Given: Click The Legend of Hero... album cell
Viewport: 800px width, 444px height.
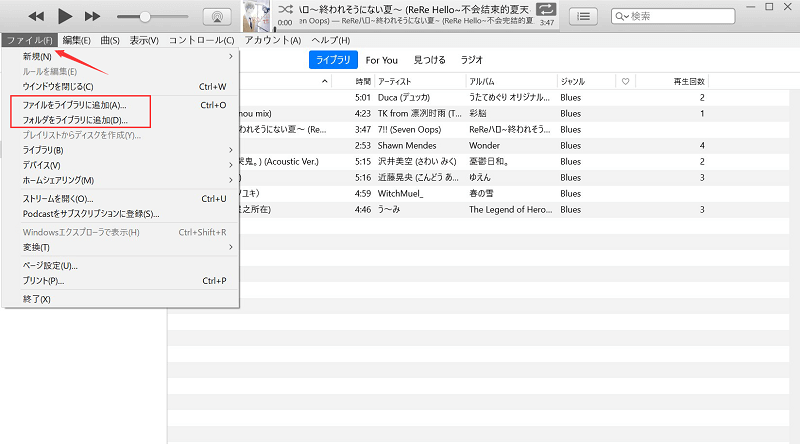Looking at the screenshot, I should point(511,210).
